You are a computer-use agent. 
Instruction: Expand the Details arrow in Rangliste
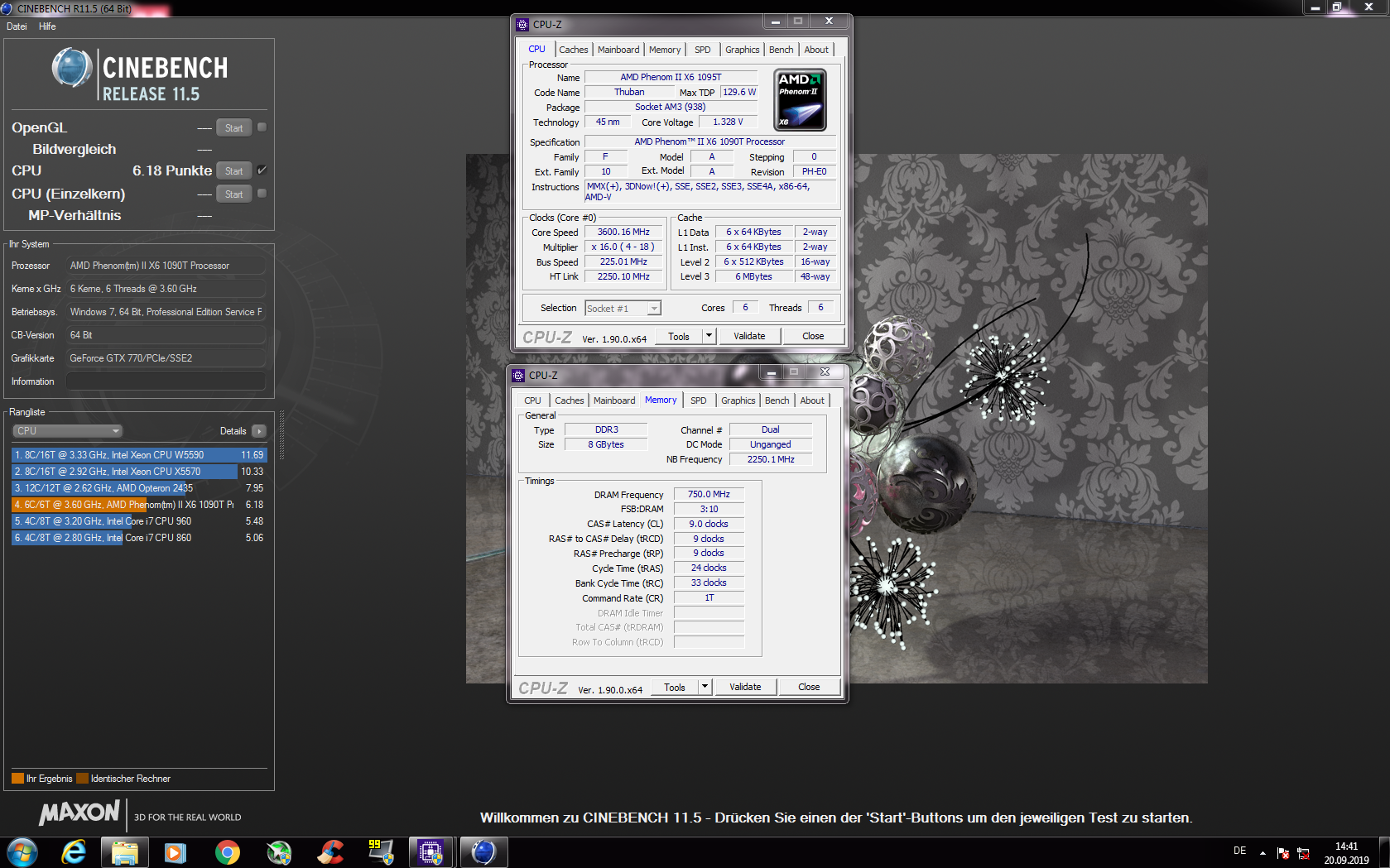click(x=259, y=431)
